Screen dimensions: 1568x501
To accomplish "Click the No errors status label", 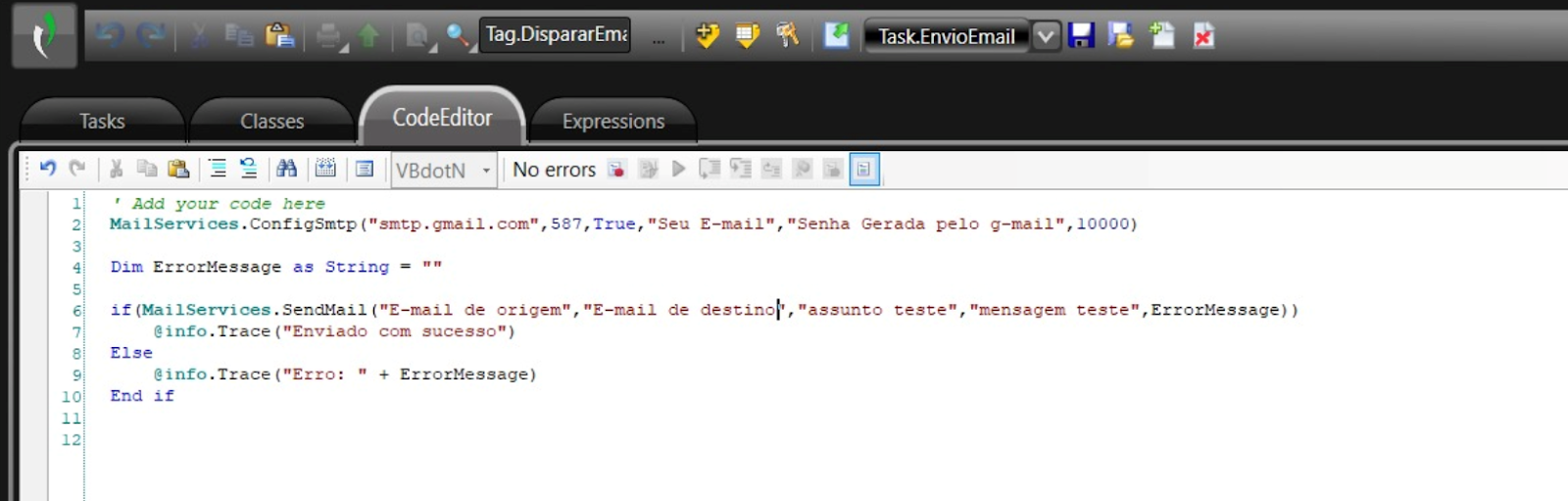I will tap(554, 170).
